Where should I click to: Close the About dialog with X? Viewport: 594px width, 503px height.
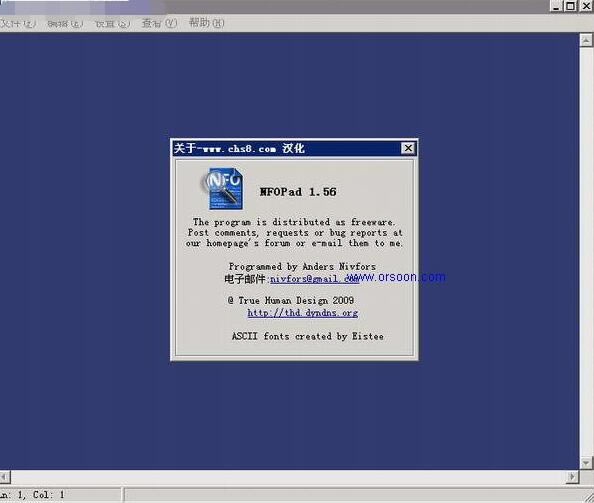tap(408, 148)
